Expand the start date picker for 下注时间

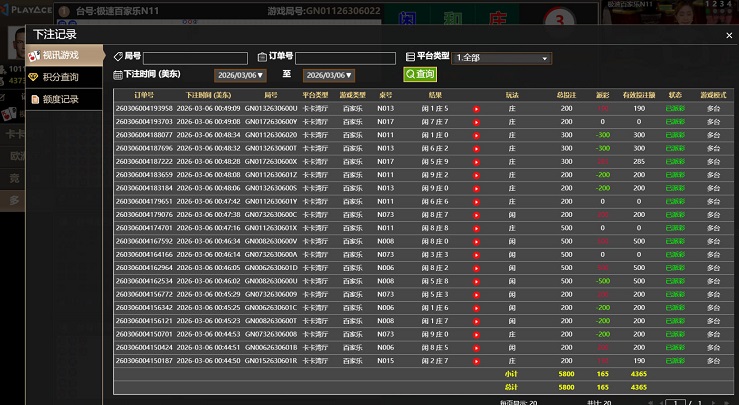(241, 75)
